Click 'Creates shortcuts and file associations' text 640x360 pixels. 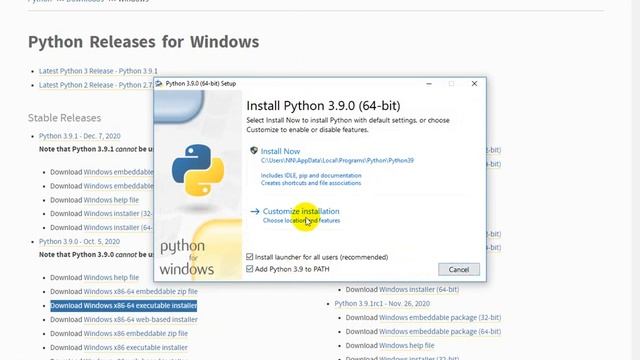pyautogui.click(x=311, y=183)
